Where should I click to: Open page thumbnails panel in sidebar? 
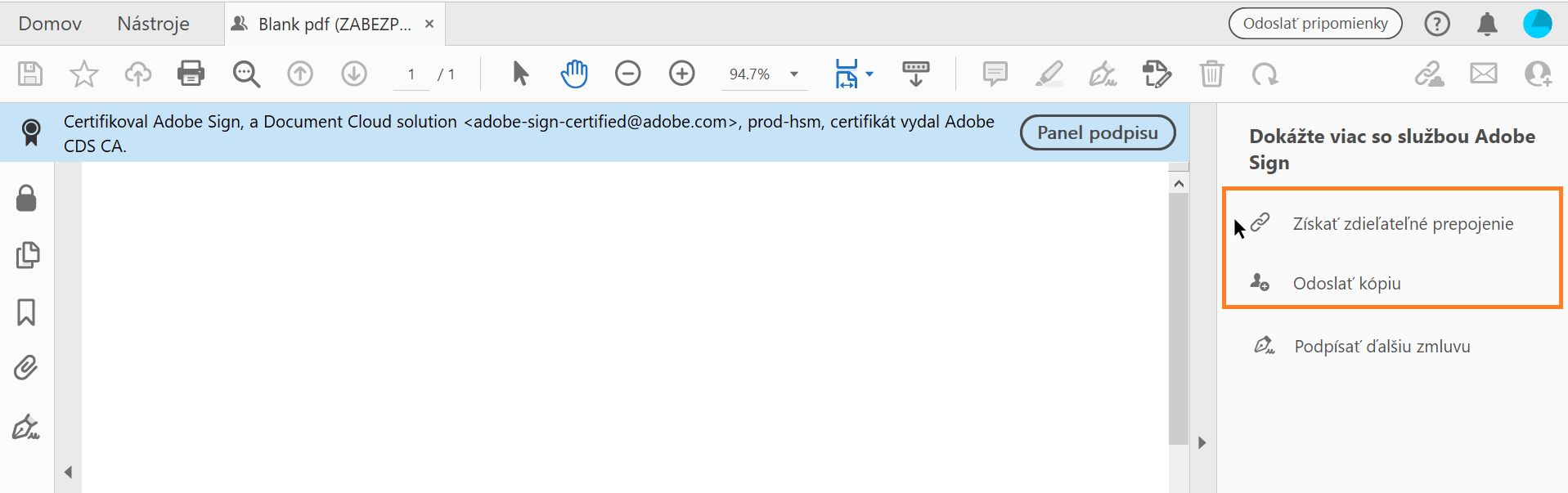27,255
